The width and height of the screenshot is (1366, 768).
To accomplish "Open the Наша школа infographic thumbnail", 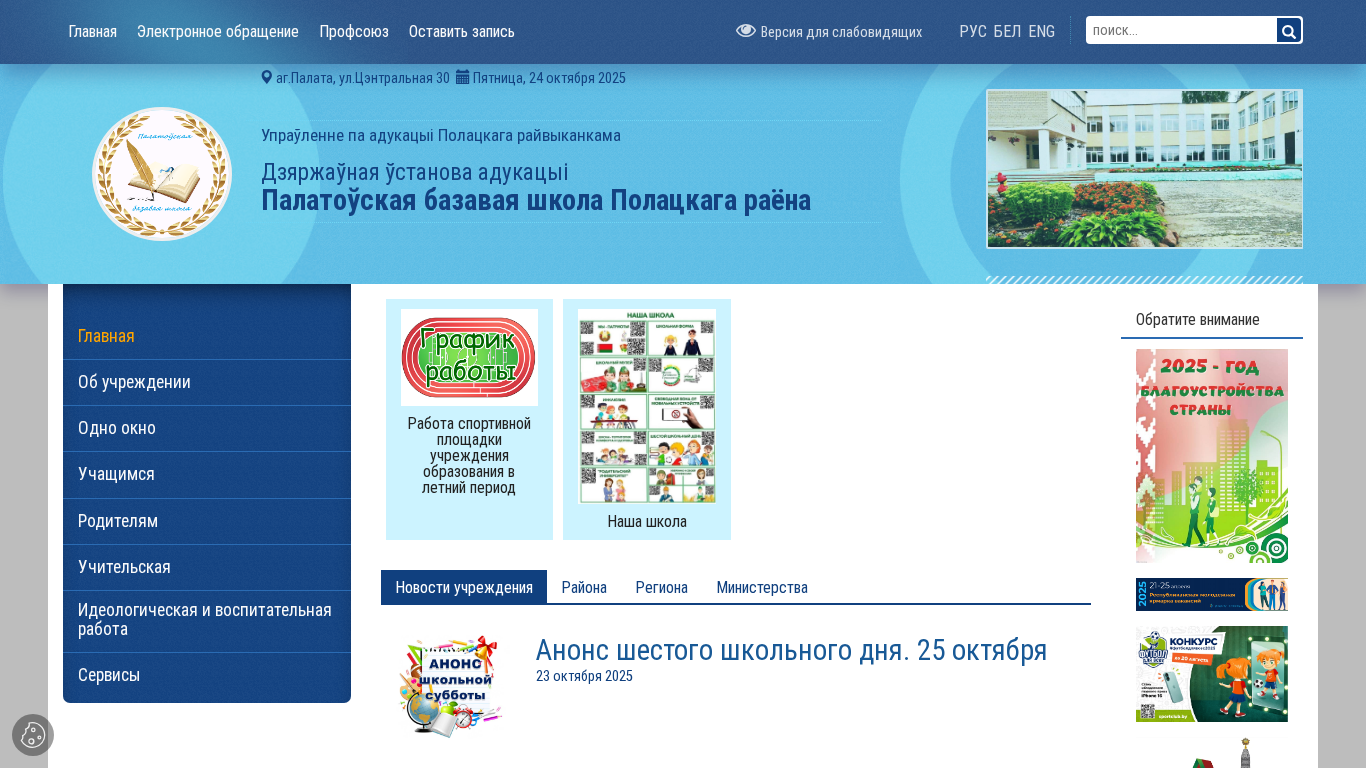I will pyautogui.click(x=647, y=406).
